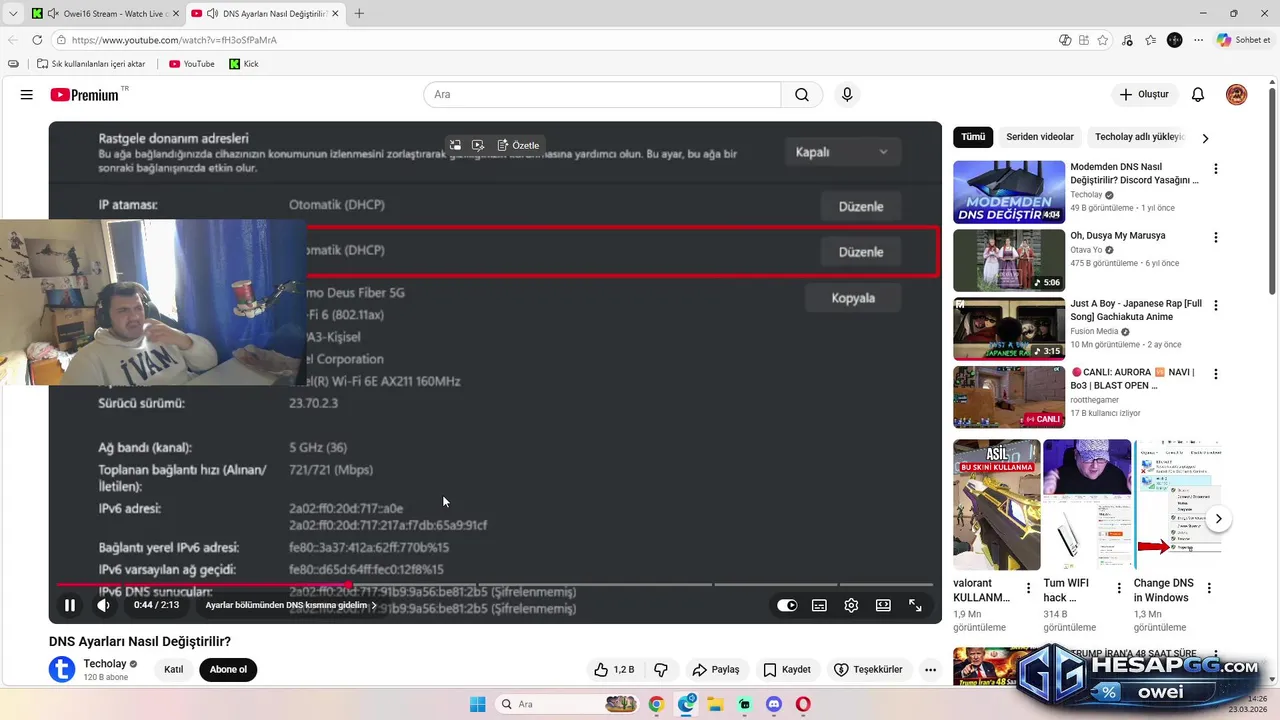Viewport: 1280px width, 720px height.
Task: Open the YouTube account avatar menu
Action: click(1236, 95)
